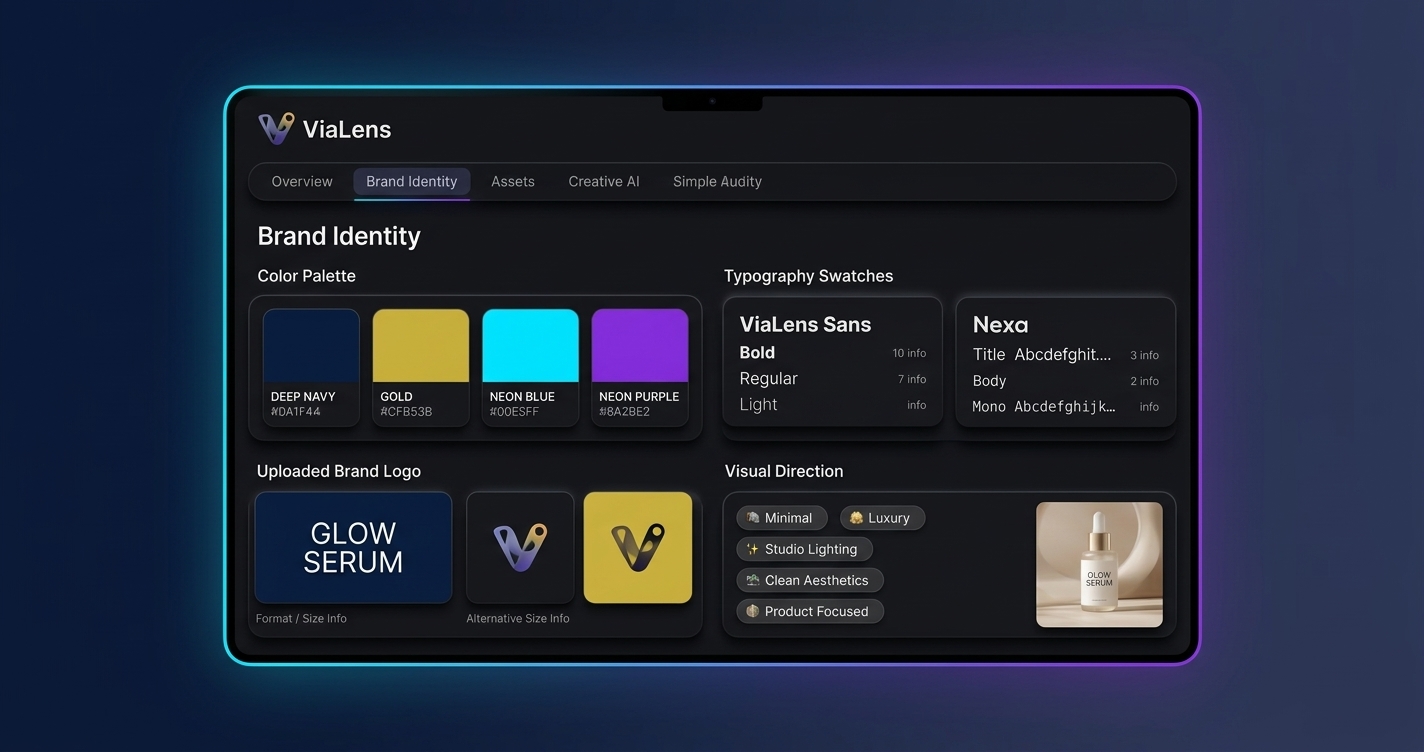Open the GLOW SERUM logo thumbnail

(353, 547)
